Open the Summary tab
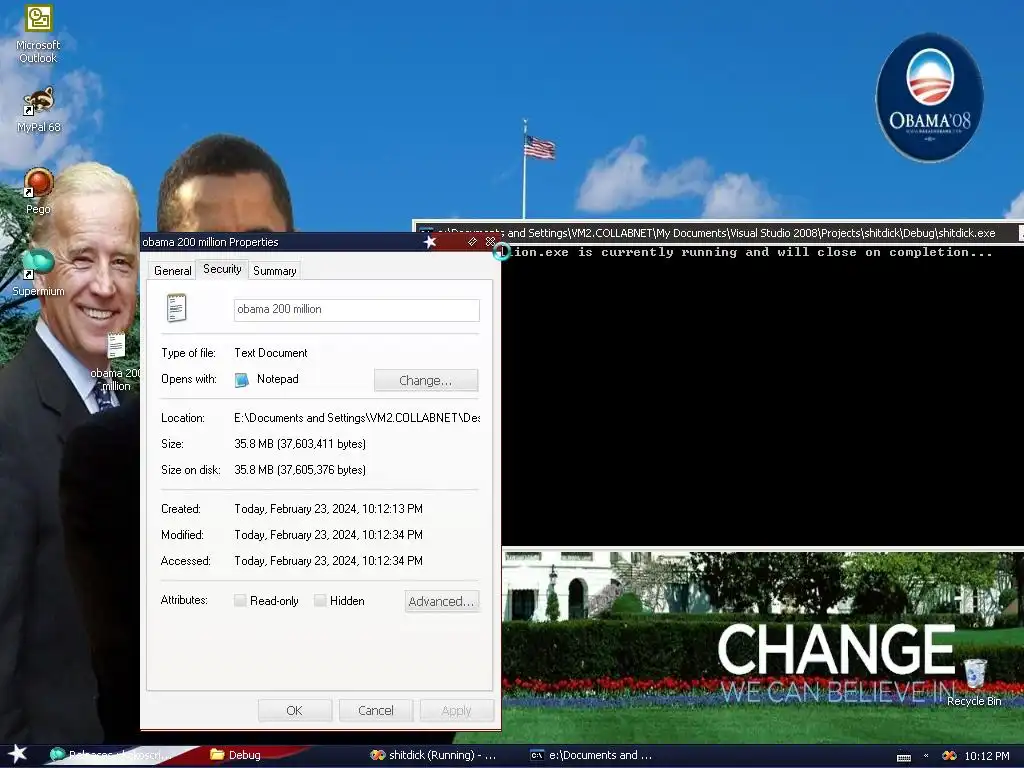The image size is (1024, 768). pyautogui.click(x=274, y=270)
